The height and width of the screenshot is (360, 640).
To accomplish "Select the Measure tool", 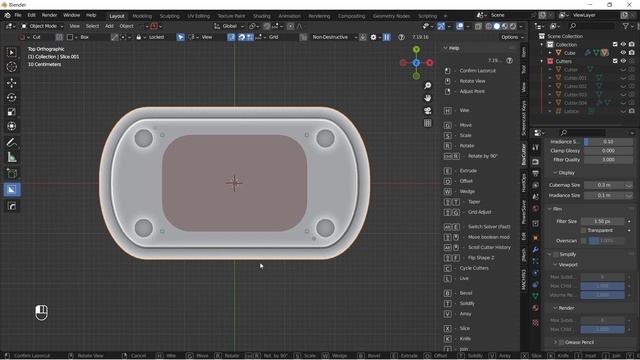I will click(x=11, y=157).
